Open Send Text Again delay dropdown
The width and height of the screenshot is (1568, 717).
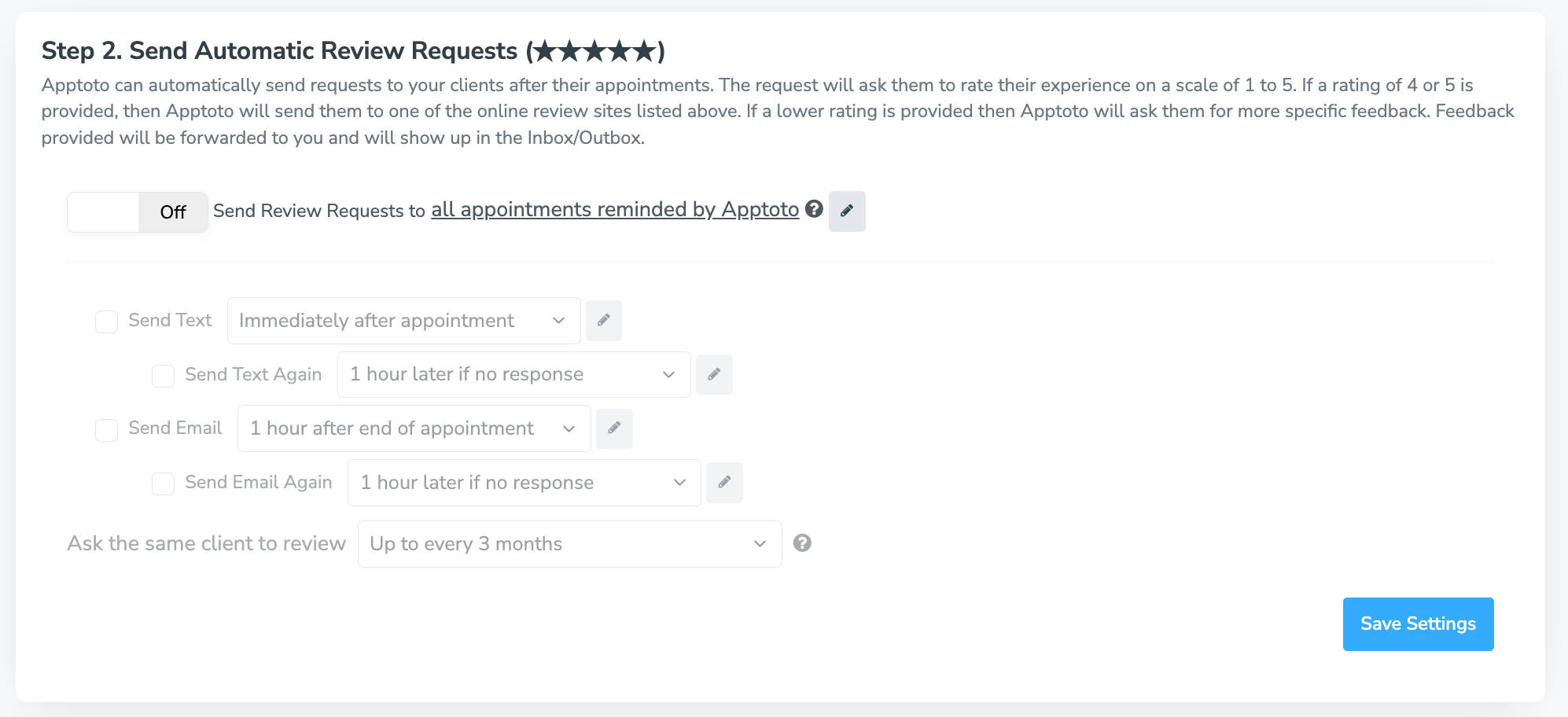point(514,374)
